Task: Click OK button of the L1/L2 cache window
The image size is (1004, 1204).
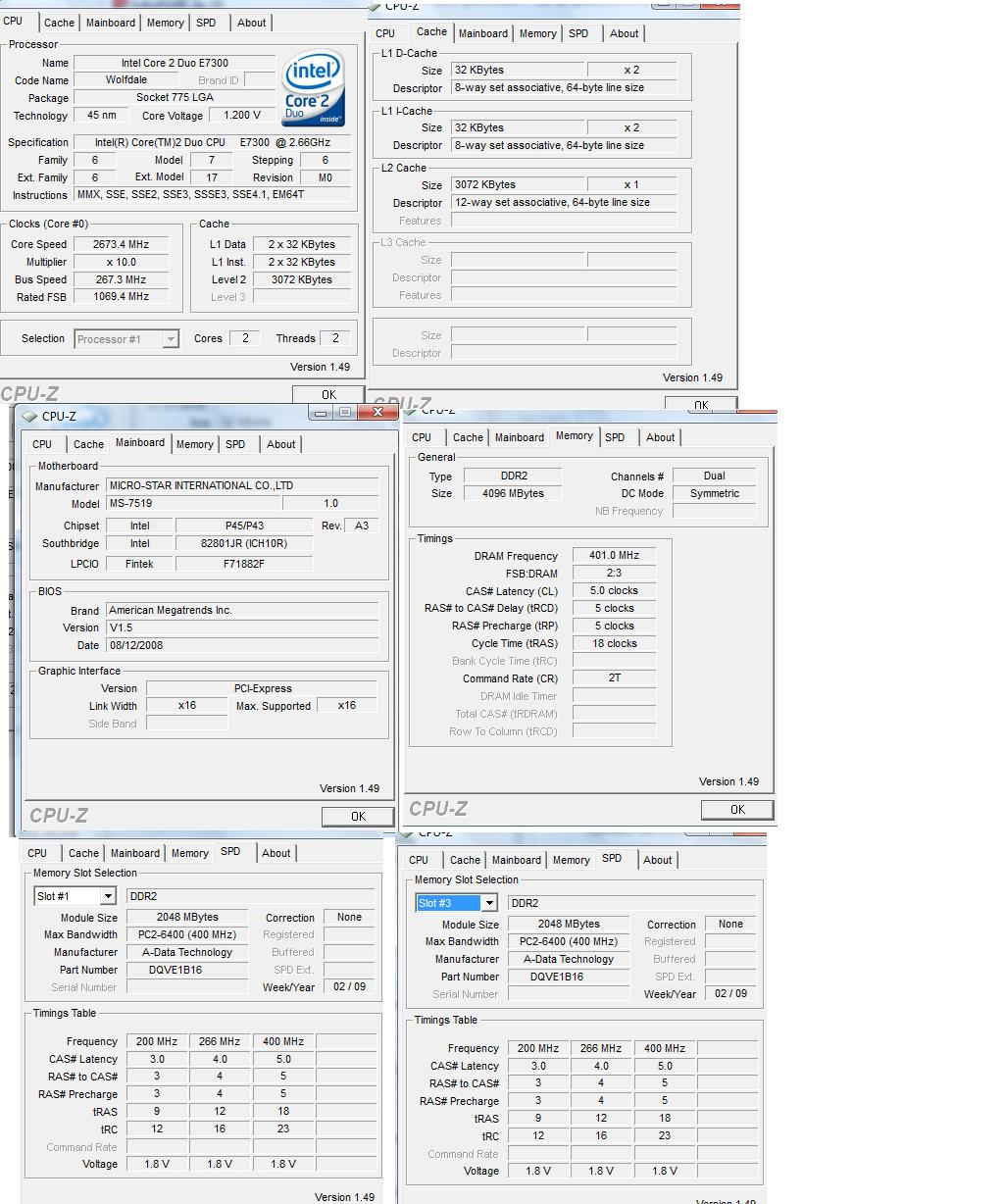Action: (x=701, y=404)
